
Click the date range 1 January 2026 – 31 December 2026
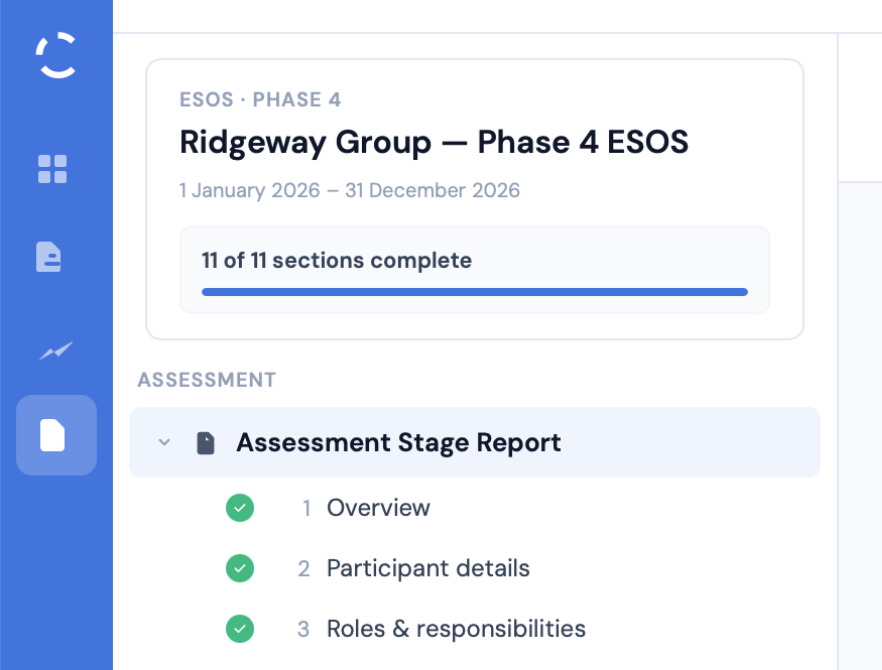click(x=349, y=191)
